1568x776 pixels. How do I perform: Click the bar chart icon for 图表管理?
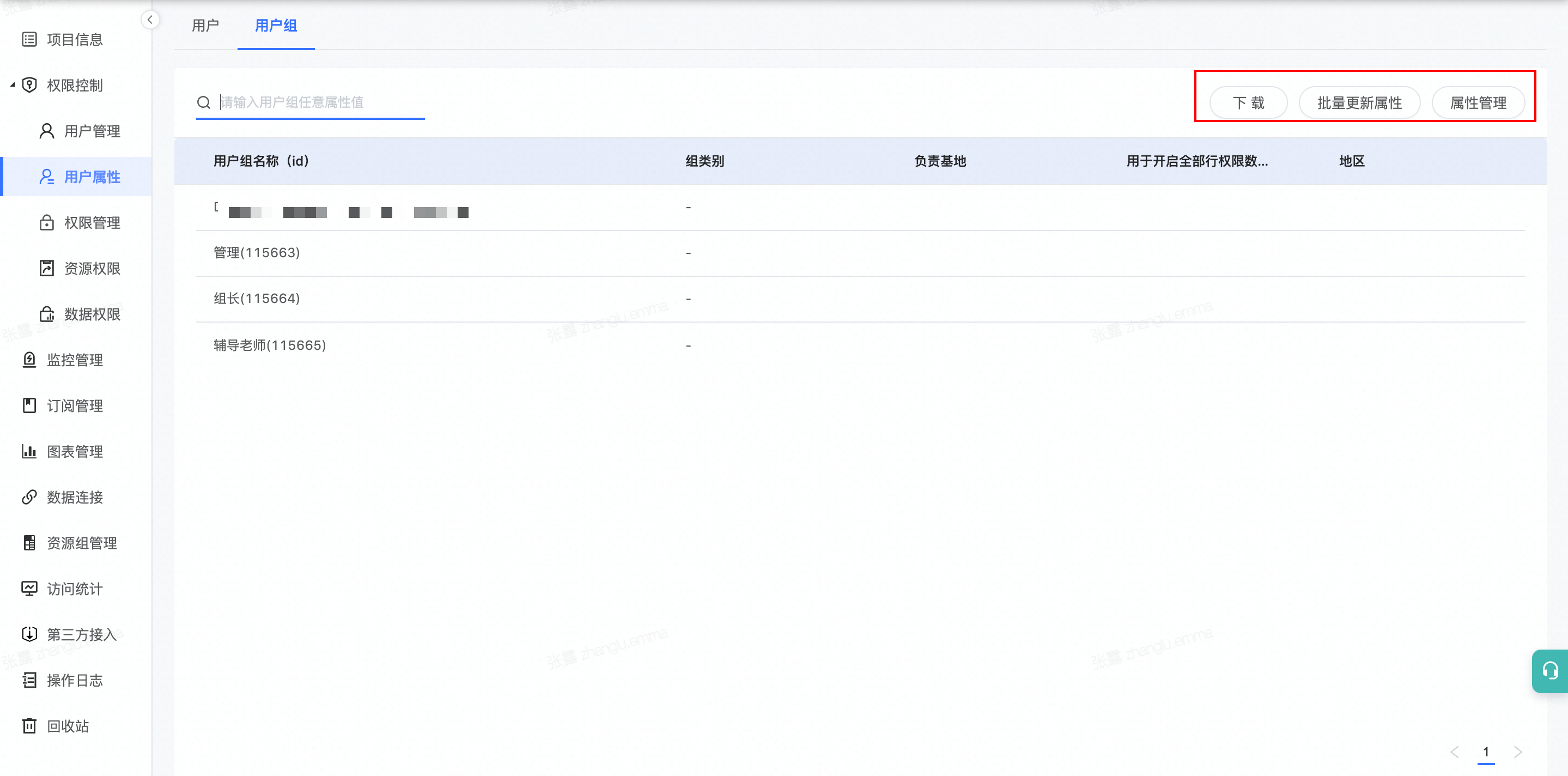[29, 452]
